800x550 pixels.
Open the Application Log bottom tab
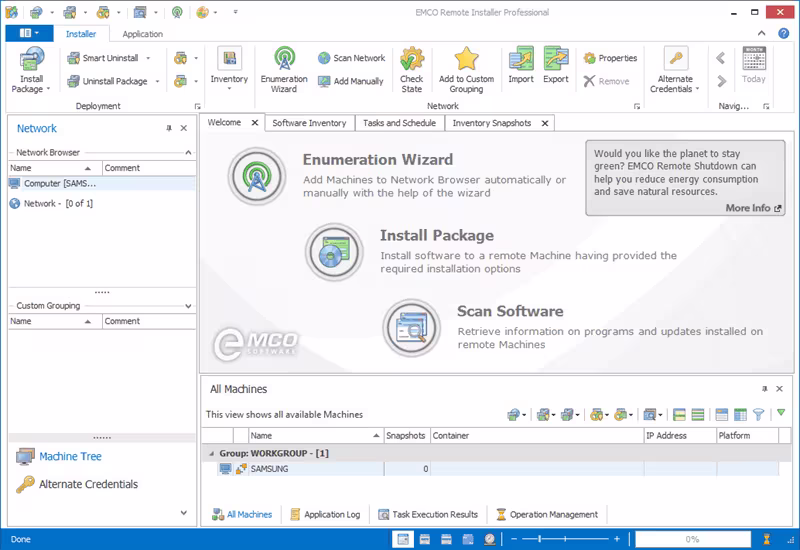click(326, 514)
